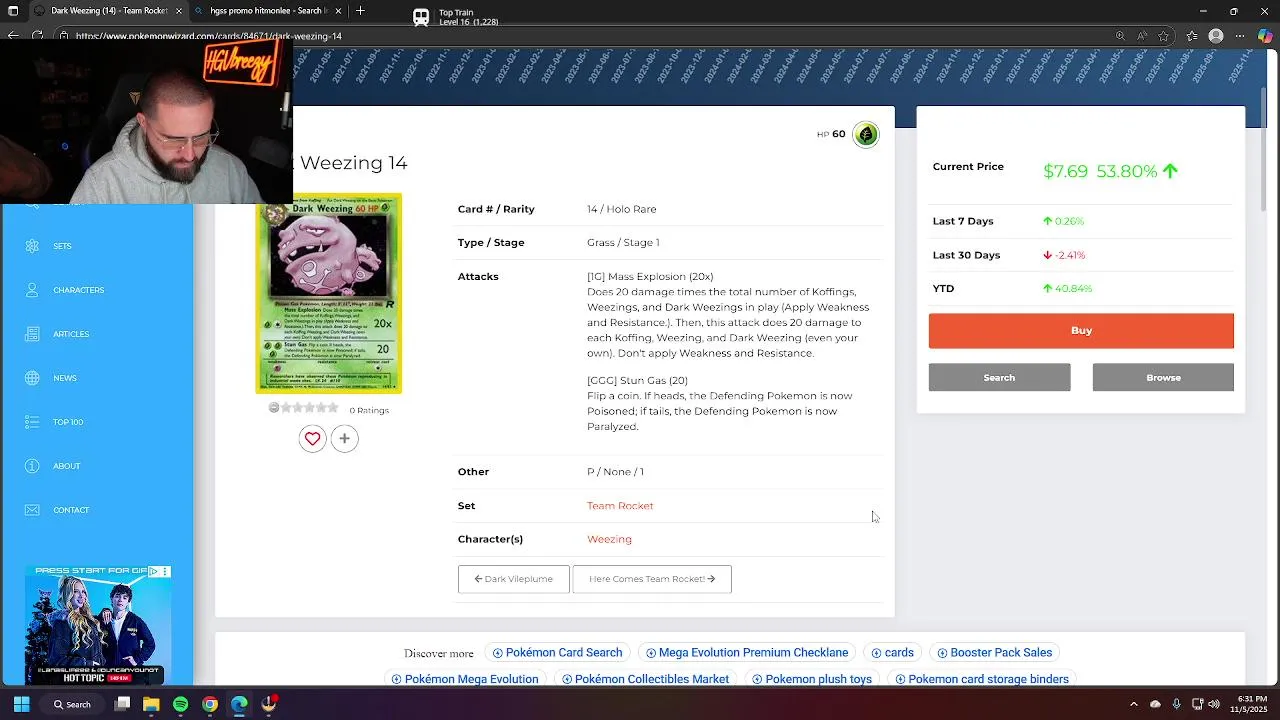Open the Weezing character link
Screen dimensions: 1280x720
coord(609,539)
